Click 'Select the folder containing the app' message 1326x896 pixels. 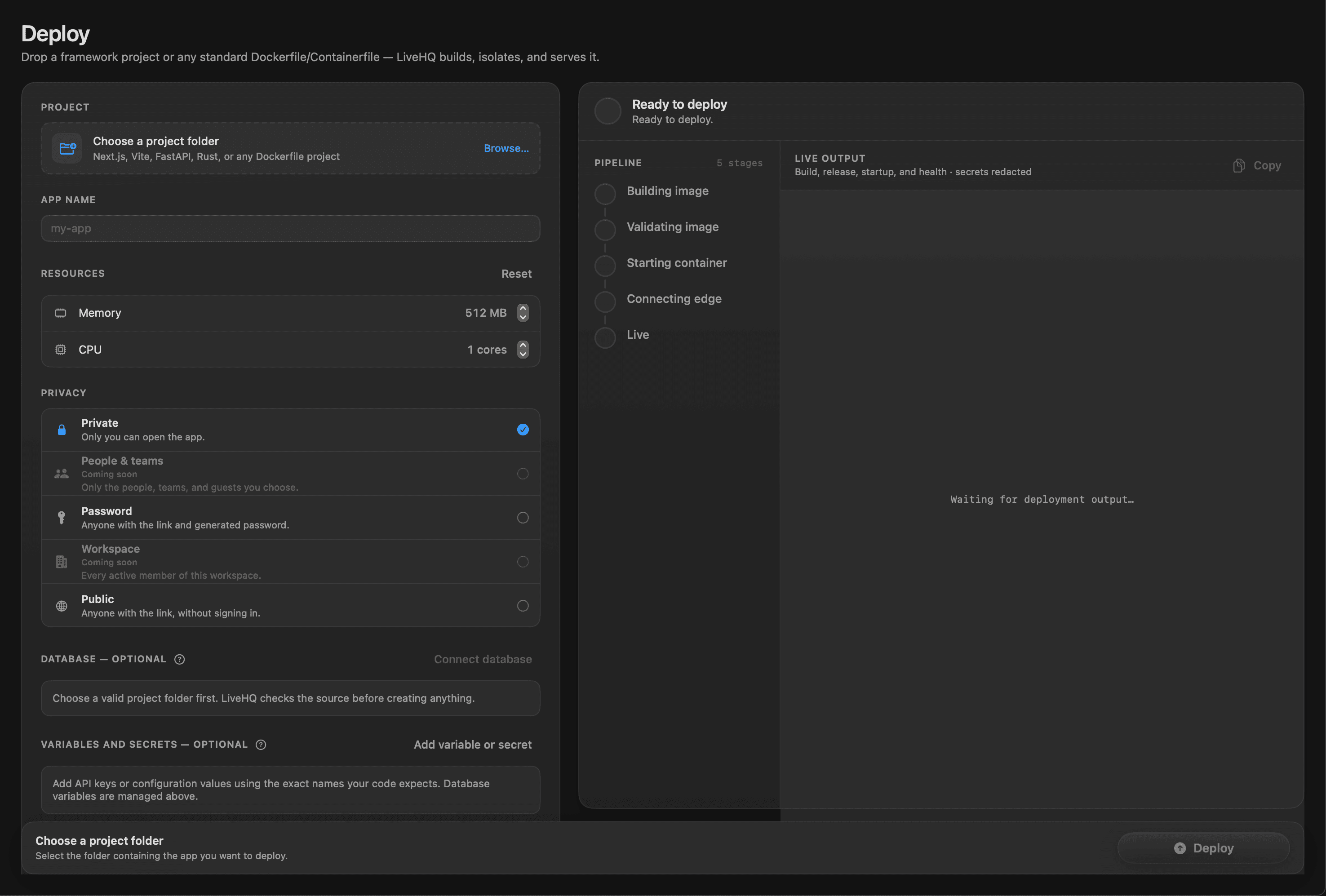(x=161, y=856)
